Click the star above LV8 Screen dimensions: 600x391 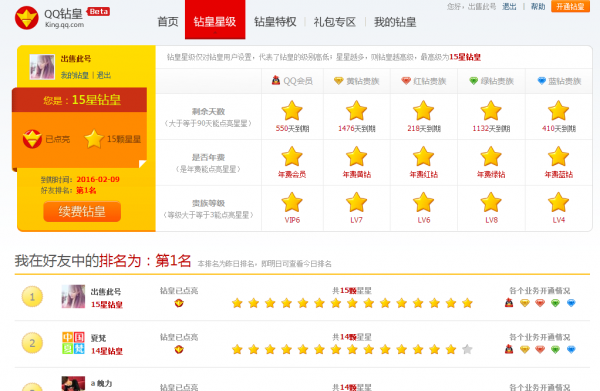click(x=491, y=202)
